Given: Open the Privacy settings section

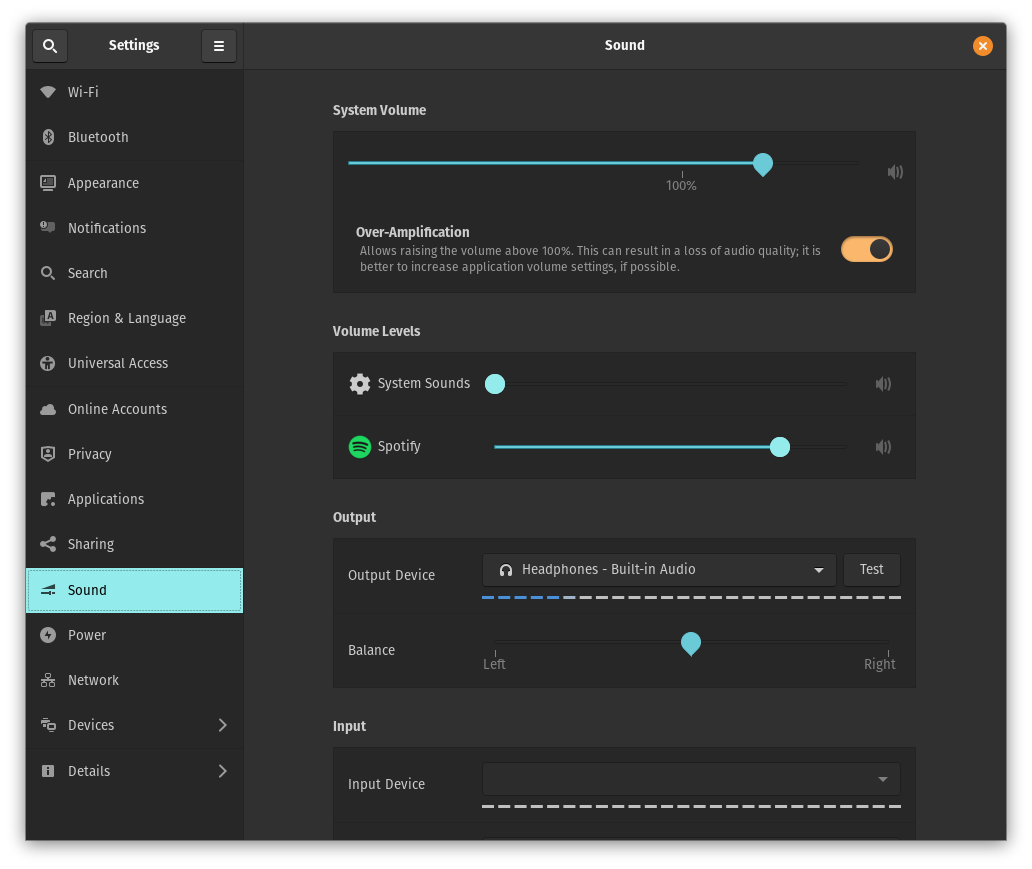Looking at the screenshot, I should tap(89, 454).
